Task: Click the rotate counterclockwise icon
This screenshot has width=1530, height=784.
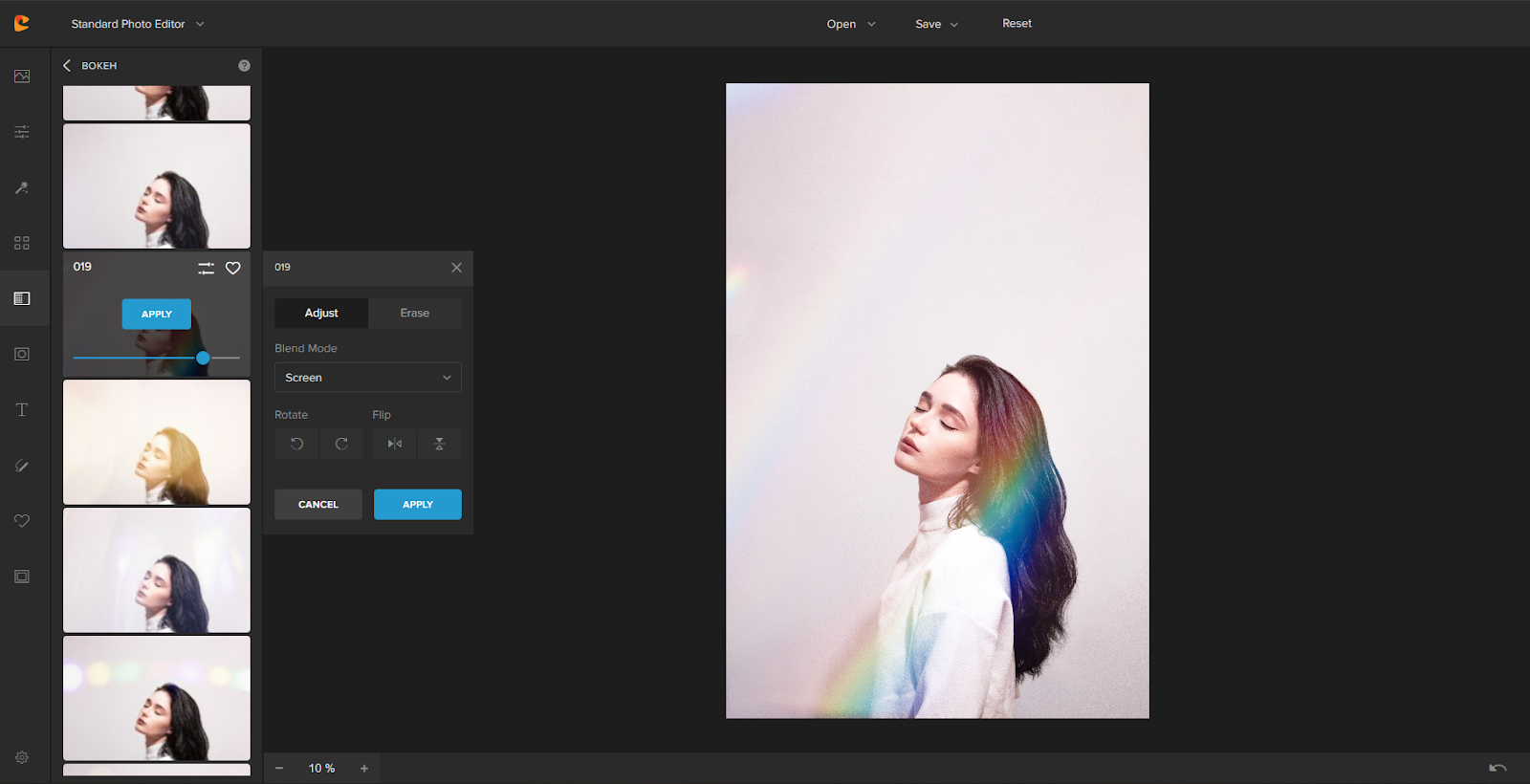Action: coord(296,444)
